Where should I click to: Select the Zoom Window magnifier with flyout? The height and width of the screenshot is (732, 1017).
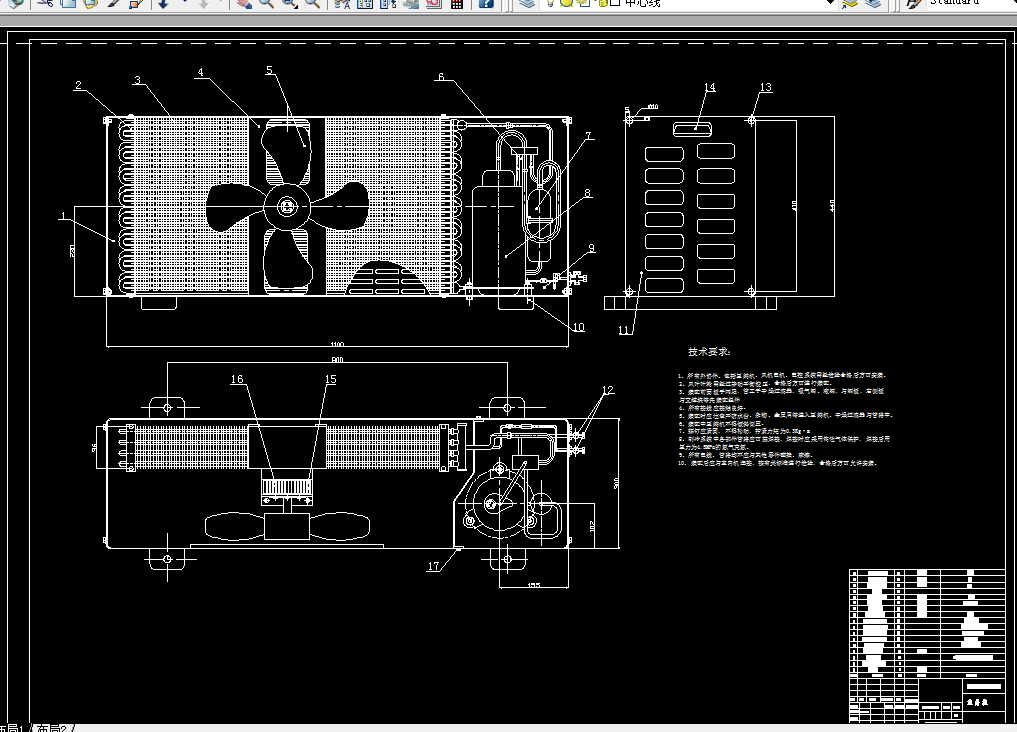tap(290, 3)
